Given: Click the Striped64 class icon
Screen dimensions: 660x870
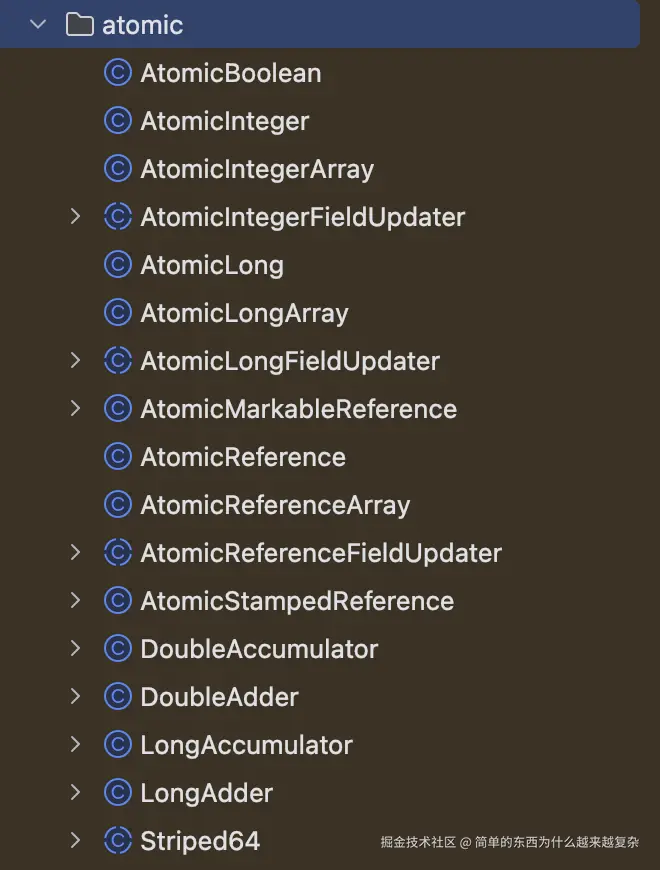Looking at the screenshot, I should point(118,841).
